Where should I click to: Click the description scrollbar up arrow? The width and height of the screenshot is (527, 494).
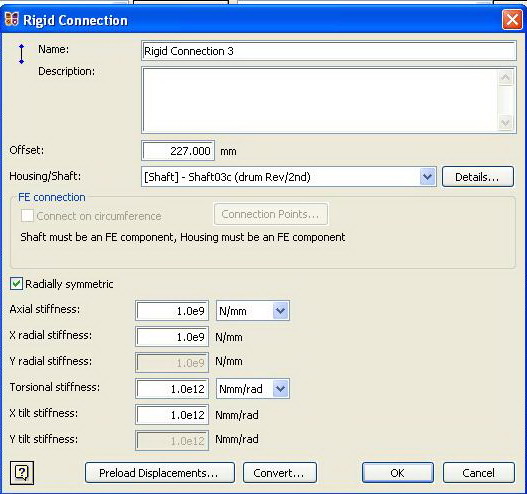505,78
